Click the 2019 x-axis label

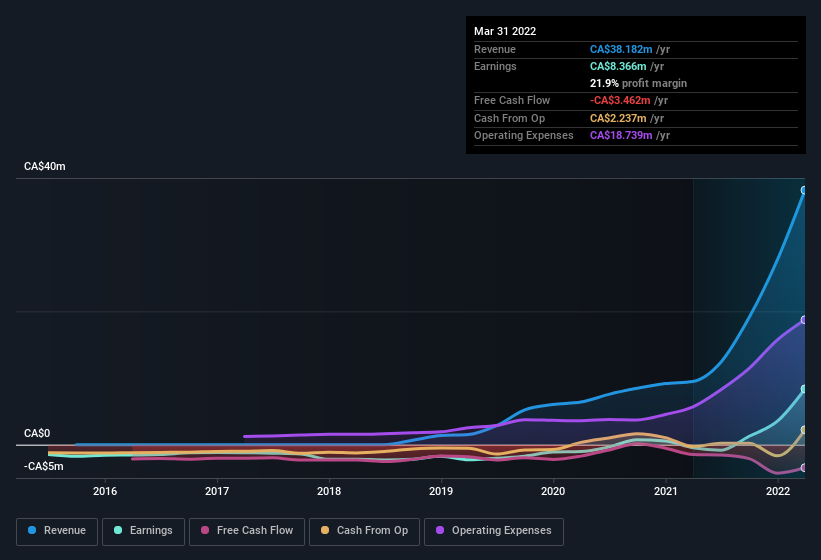coord(441,491)
